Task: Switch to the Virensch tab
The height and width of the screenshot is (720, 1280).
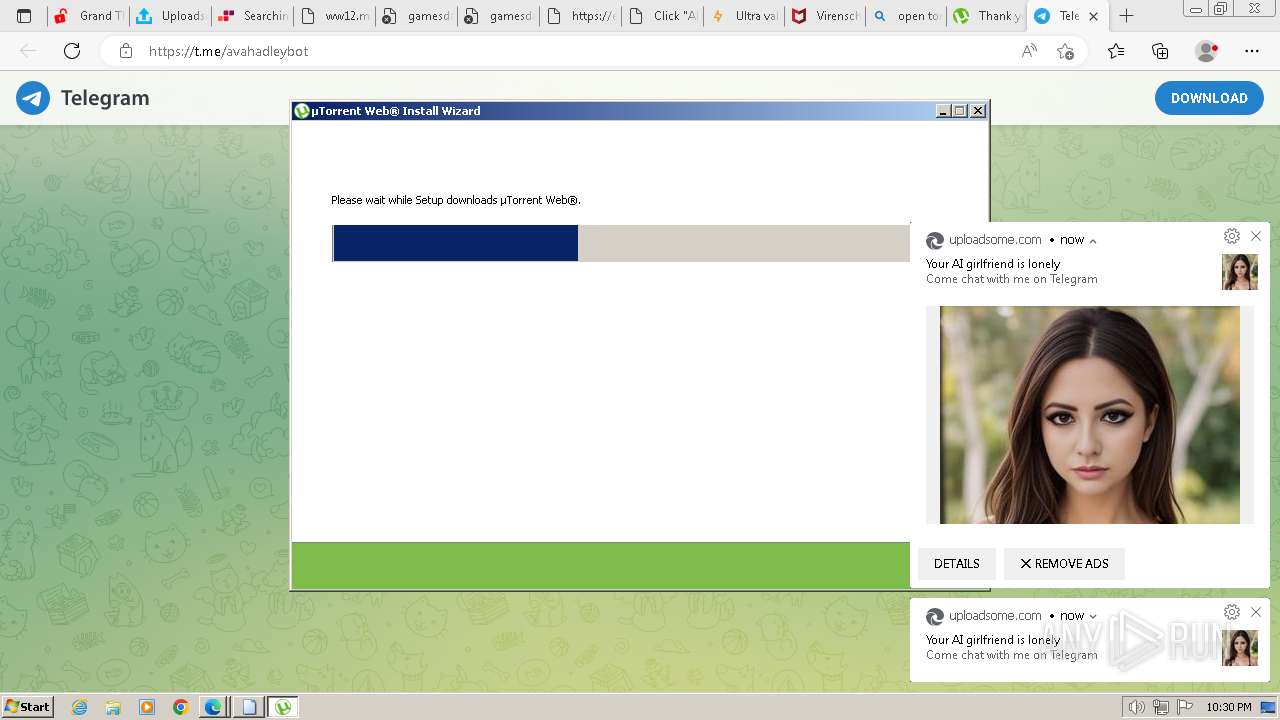Action: (x=826, y=16)
